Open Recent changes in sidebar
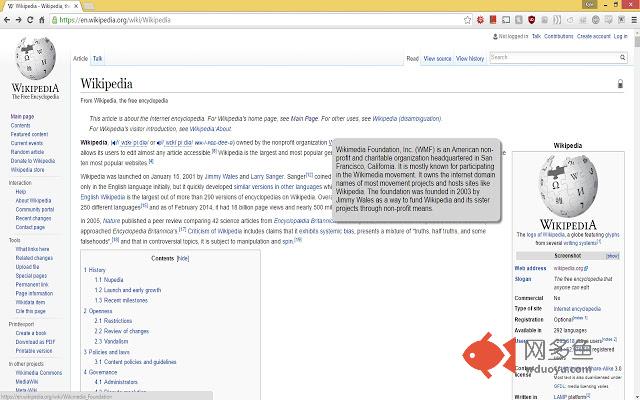Screen dimensions: 640x400 coord(33,218)
